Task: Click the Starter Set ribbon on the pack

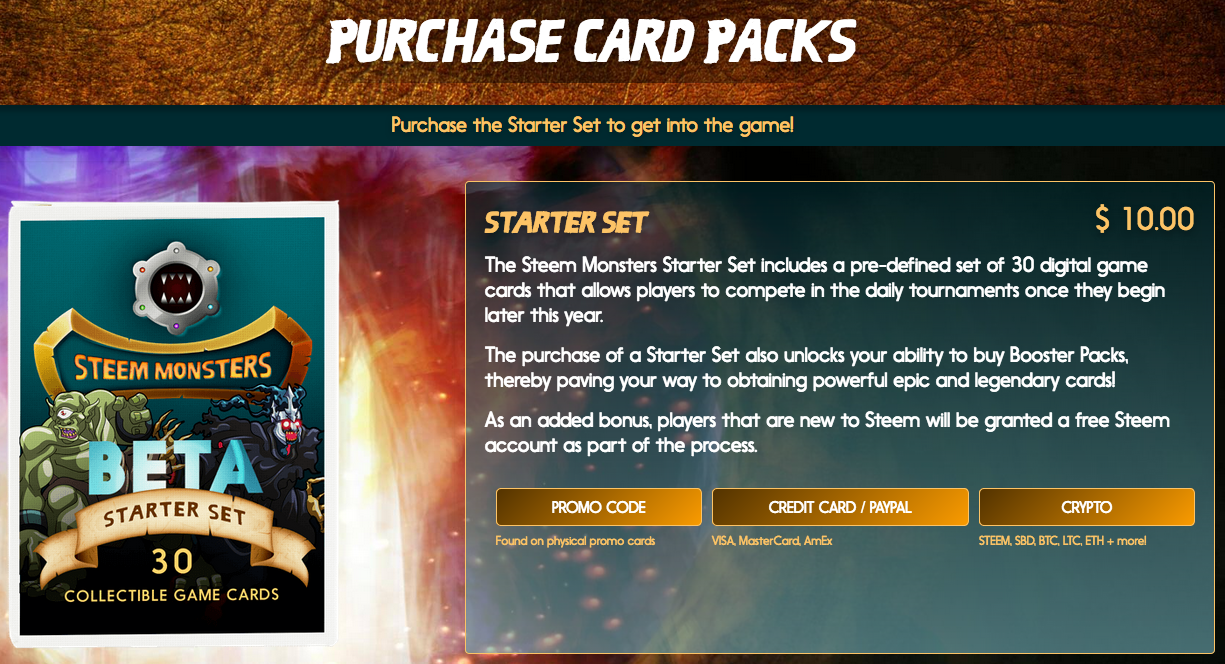Action: coord(172,519)
